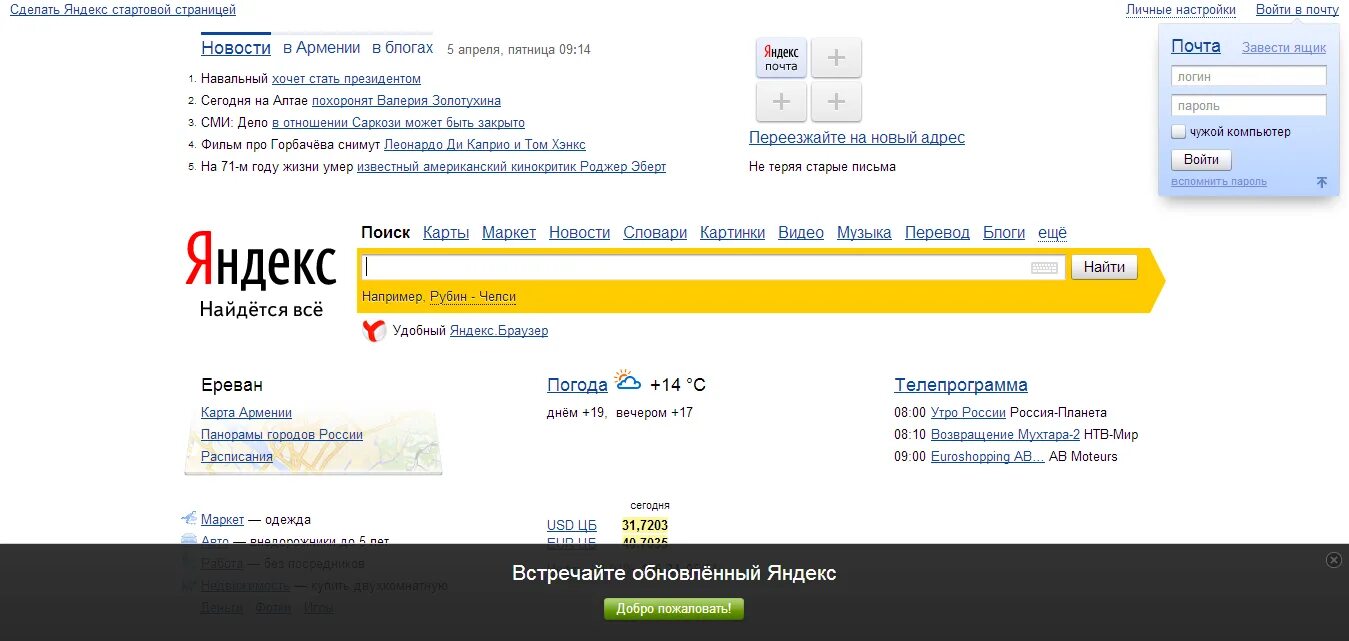Open the Видео tab
The image size is (1349, 641).
point(801,232)
